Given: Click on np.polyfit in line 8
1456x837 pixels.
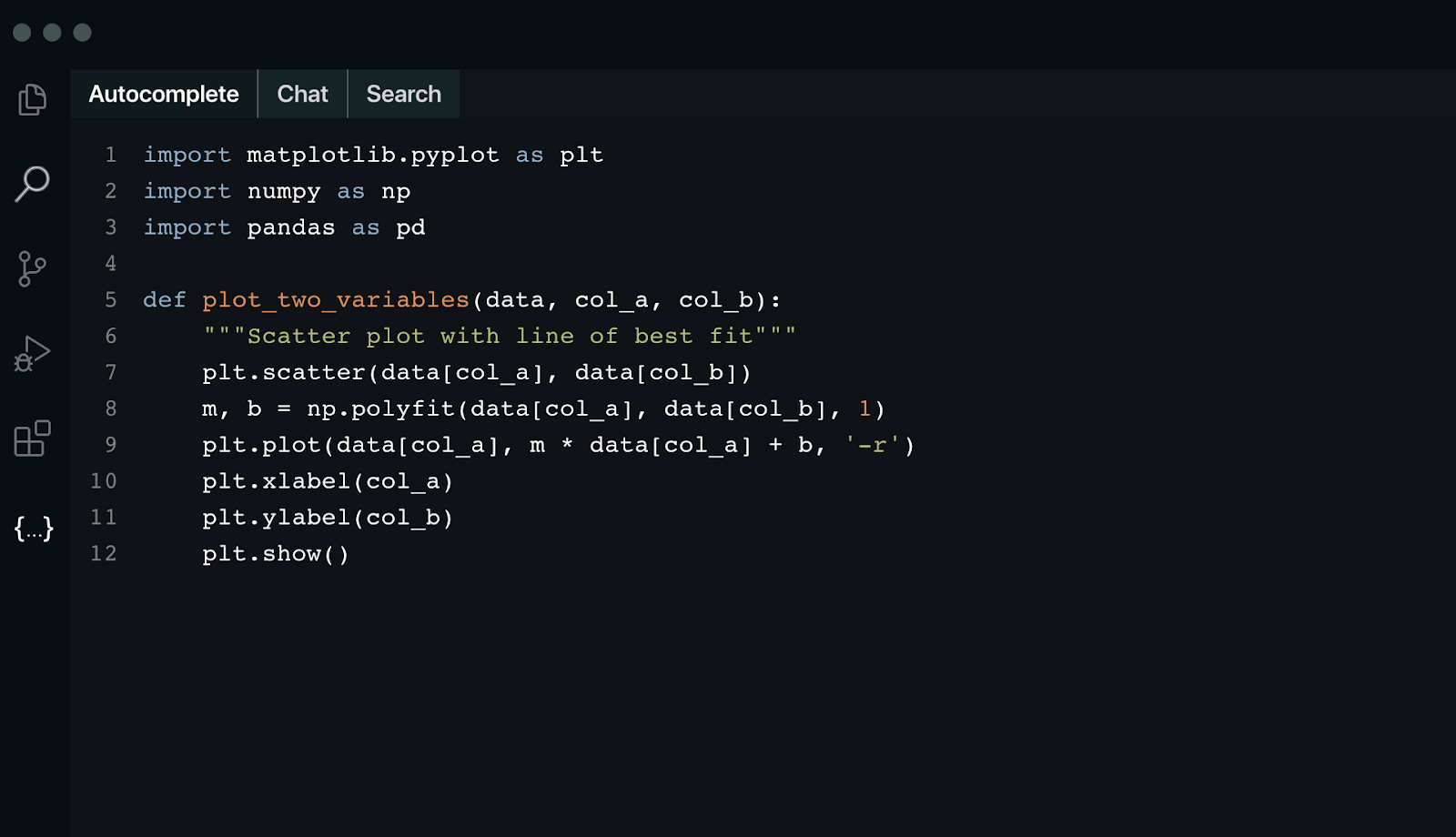Looking at the screenshot, I should tap(380, 408).
